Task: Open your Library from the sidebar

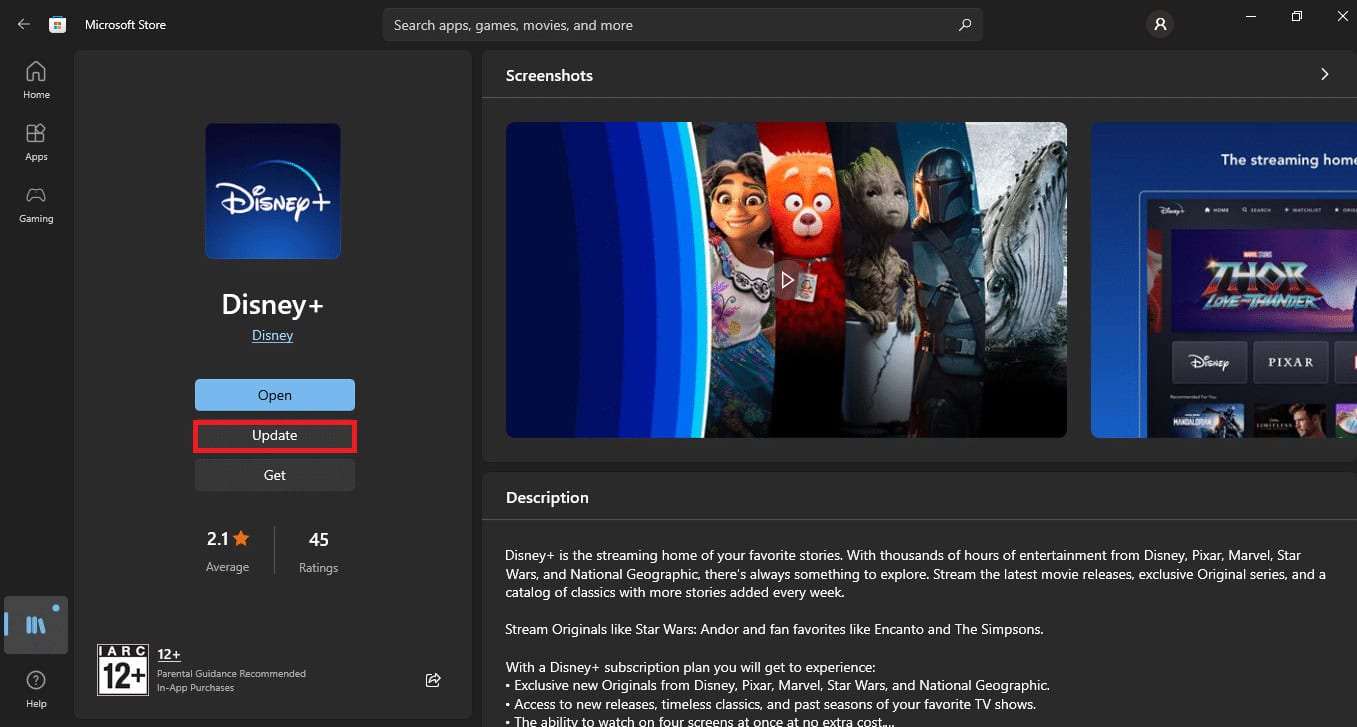Action: [36, 625]
